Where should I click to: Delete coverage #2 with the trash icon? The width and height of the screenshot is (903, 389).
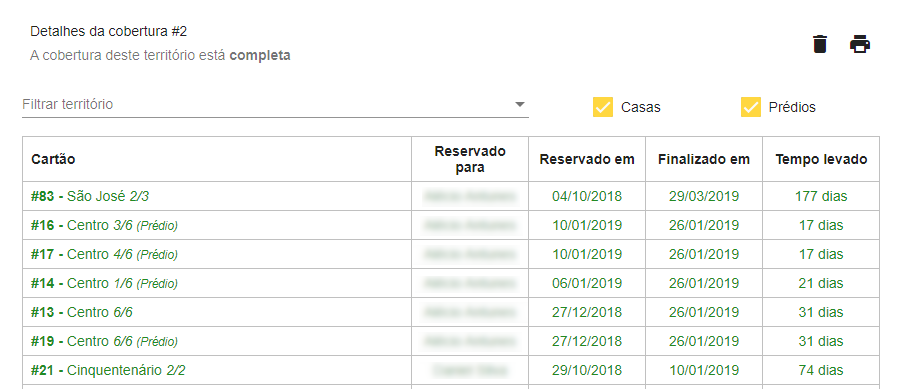(819, 44)
